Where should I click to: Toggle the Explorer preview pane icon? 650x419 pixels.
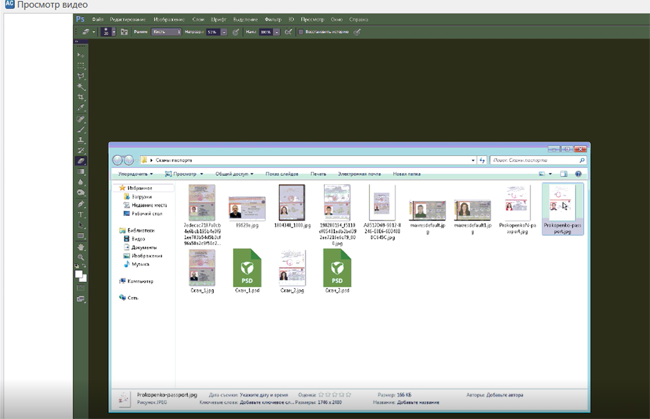(x=563, y=174)
